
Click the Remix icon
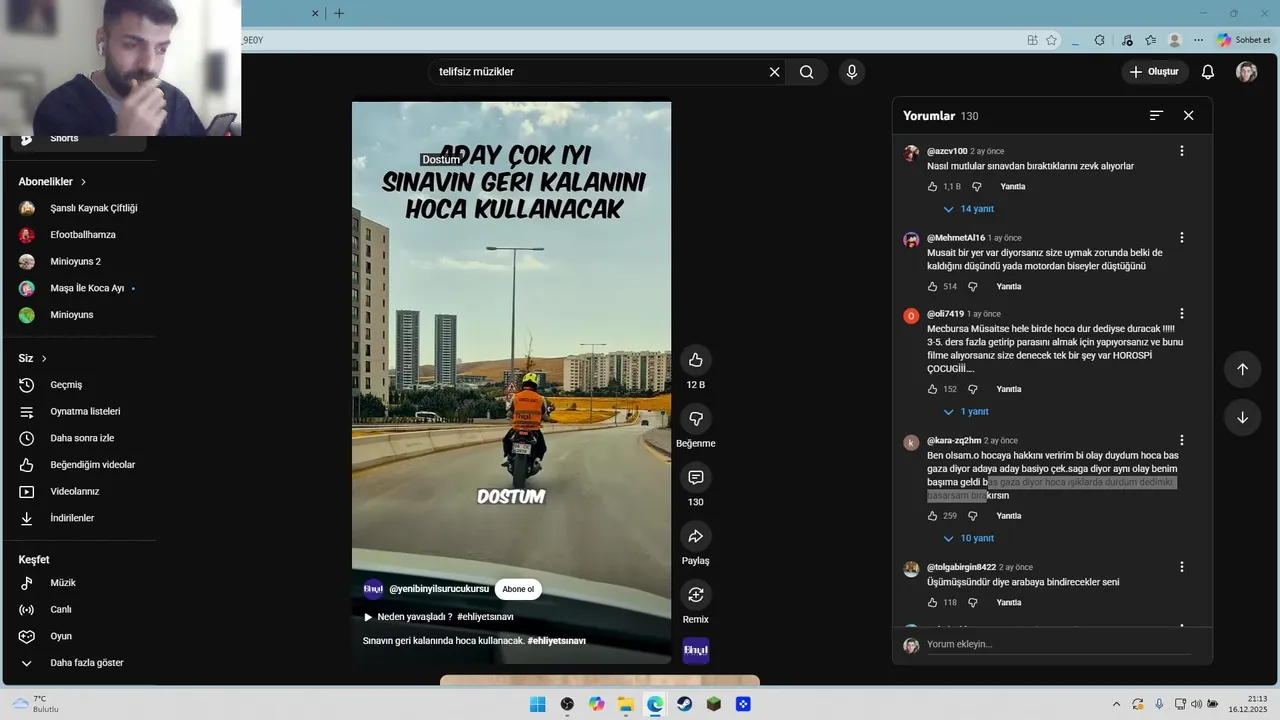tap(696, 594)
